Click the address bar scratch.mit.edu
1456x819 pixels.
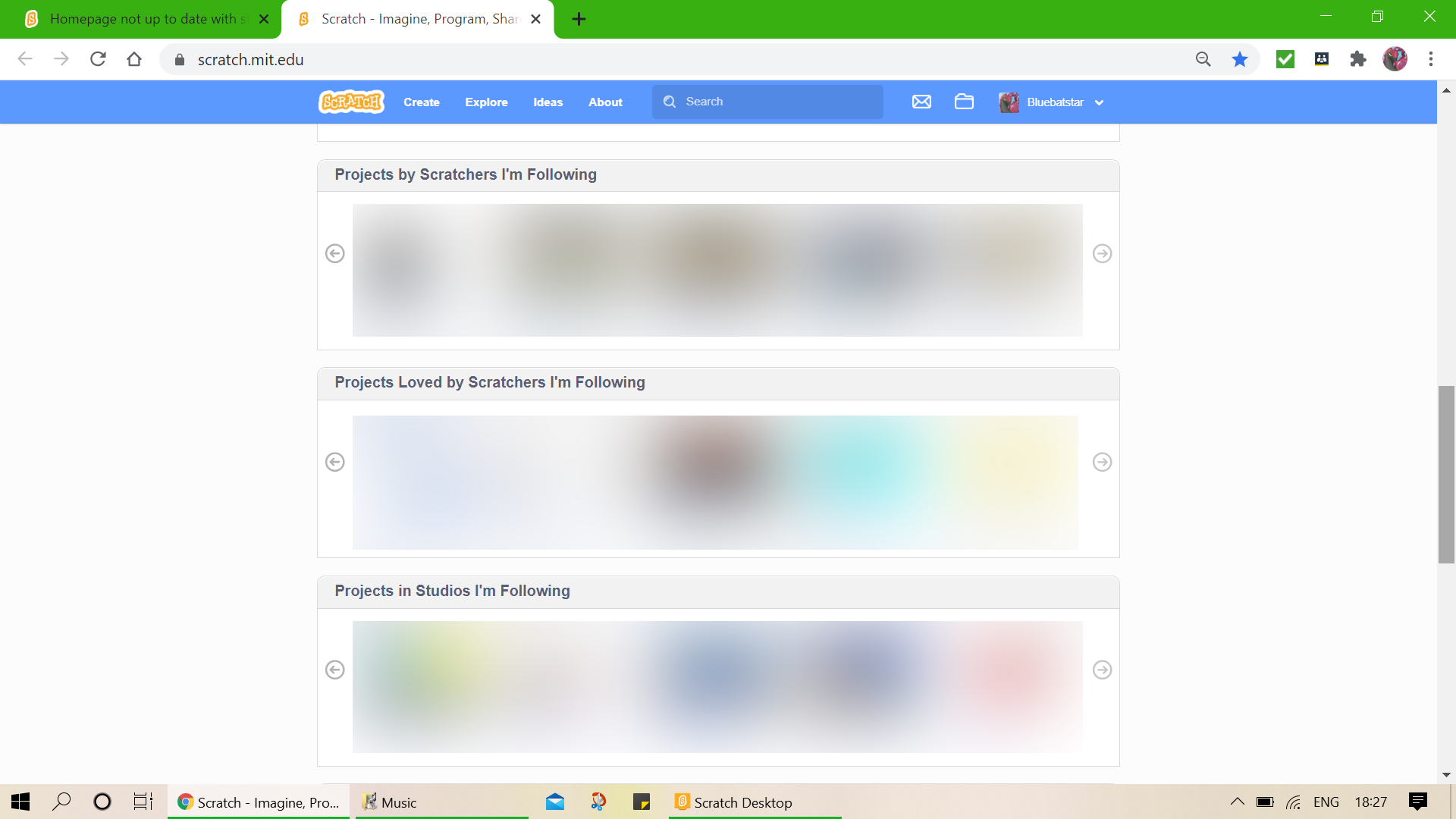(250, 60)
